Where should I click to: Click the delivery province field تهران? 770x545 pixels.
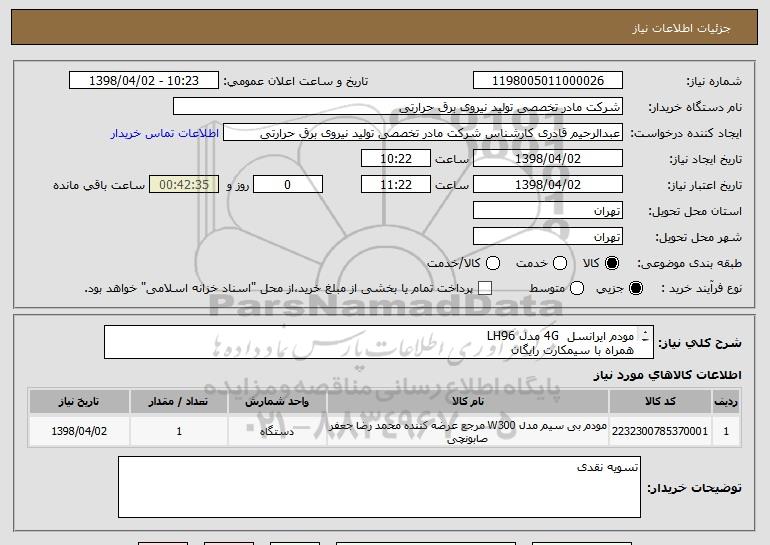pyautogui.click(x=548, y=211)
